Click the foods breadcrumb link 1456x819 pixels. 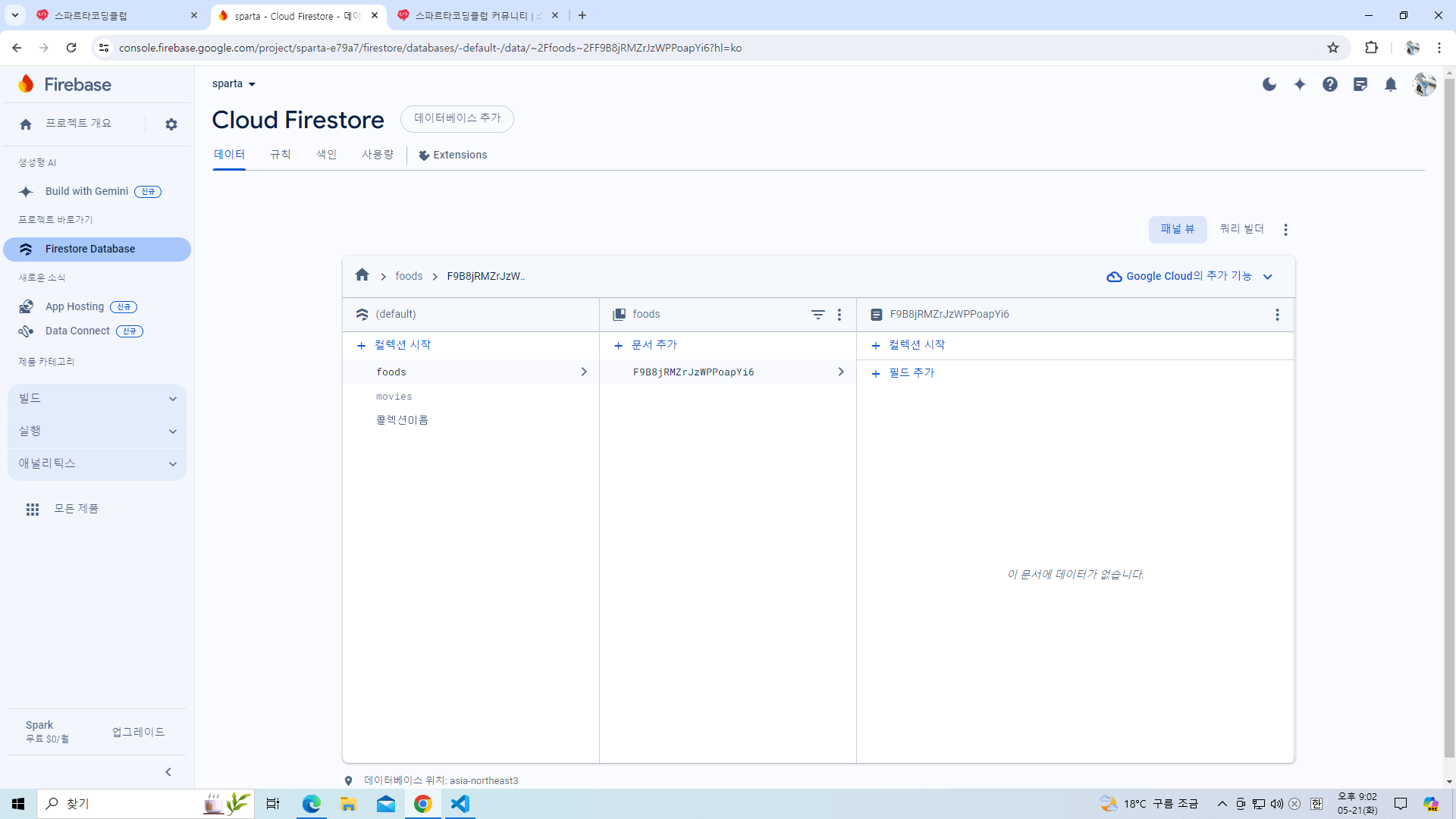pos(409,276)
